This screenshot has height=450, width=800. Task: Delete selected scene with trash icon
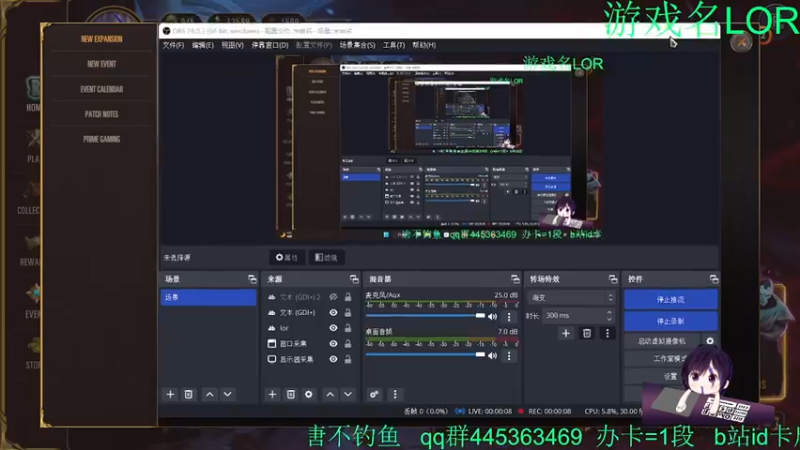pyautogui.click(x=188, y=394)
